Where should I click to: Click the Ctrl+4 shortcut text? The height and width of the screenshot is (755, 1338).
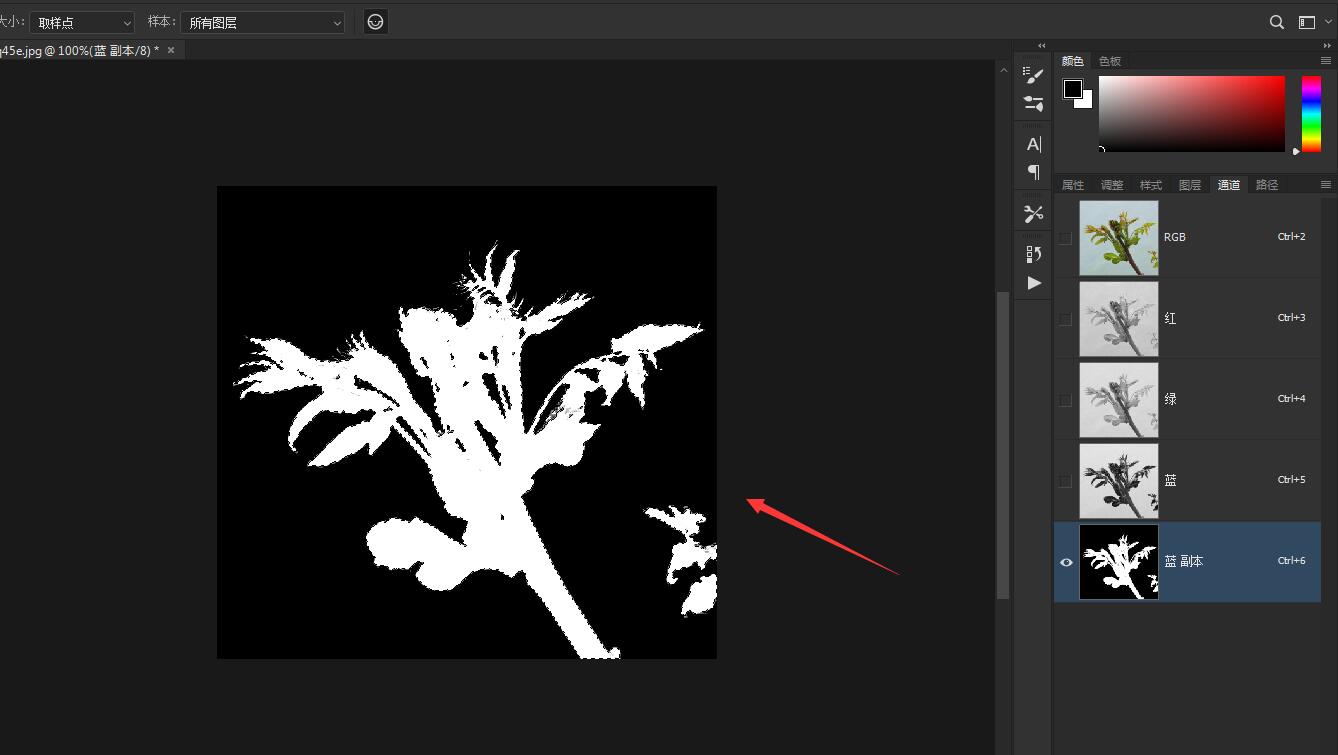click(1291, 399)
